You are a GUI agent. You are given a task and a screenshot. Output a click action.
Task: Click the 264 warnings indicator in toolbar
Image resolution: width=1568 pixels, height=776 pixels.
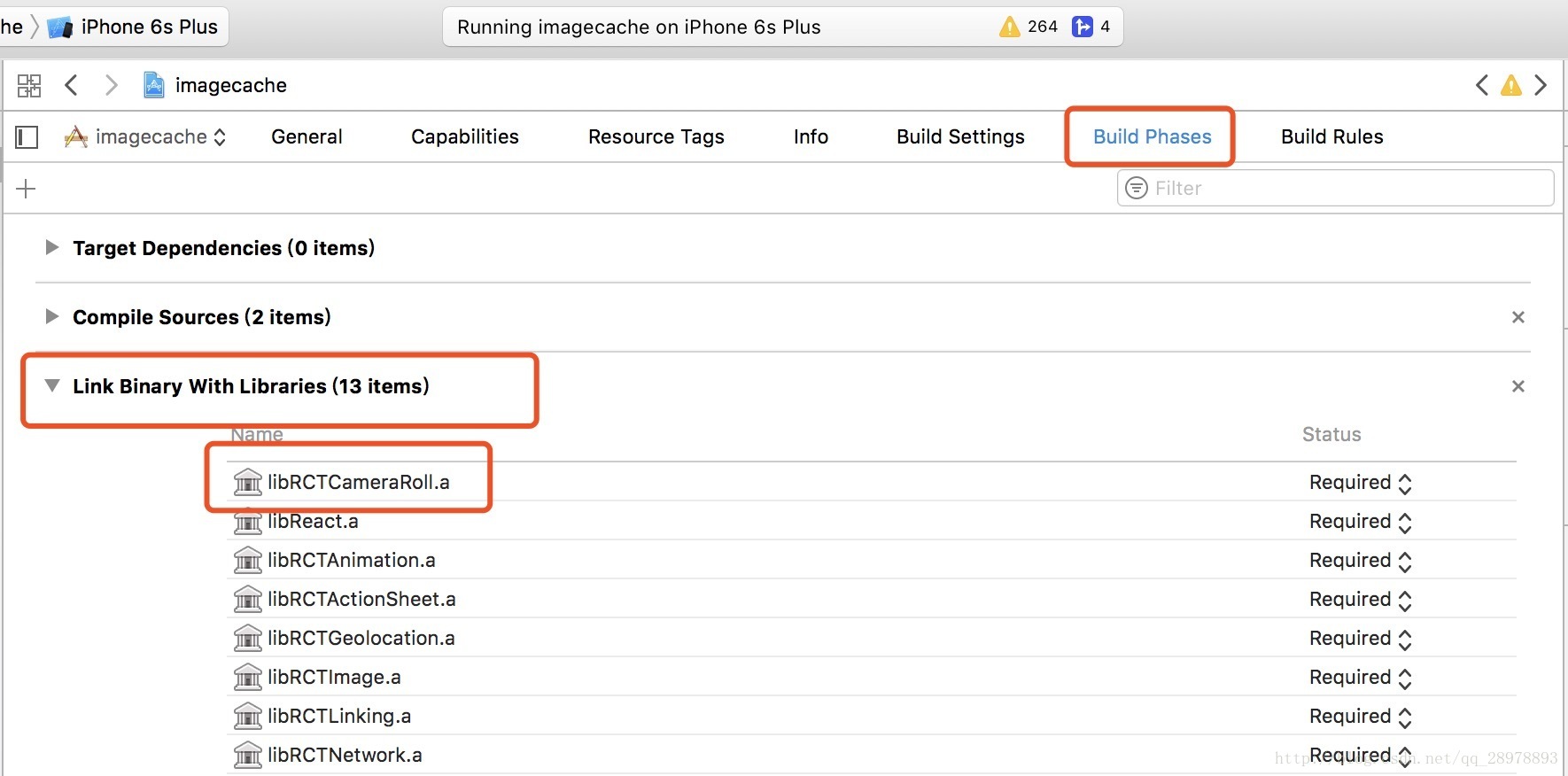click(1029, 27)
